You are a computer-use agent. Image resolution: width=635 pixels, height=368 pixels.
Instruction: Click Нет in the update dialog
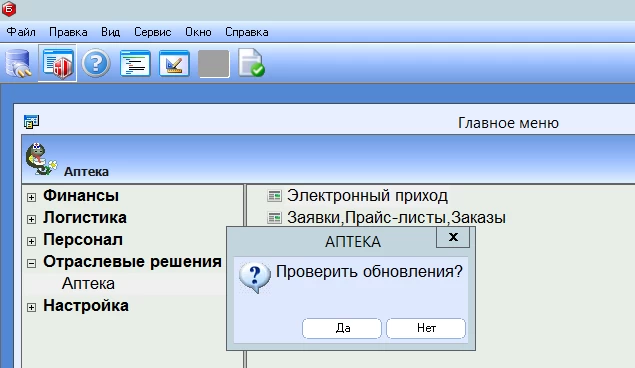[426, 328]
